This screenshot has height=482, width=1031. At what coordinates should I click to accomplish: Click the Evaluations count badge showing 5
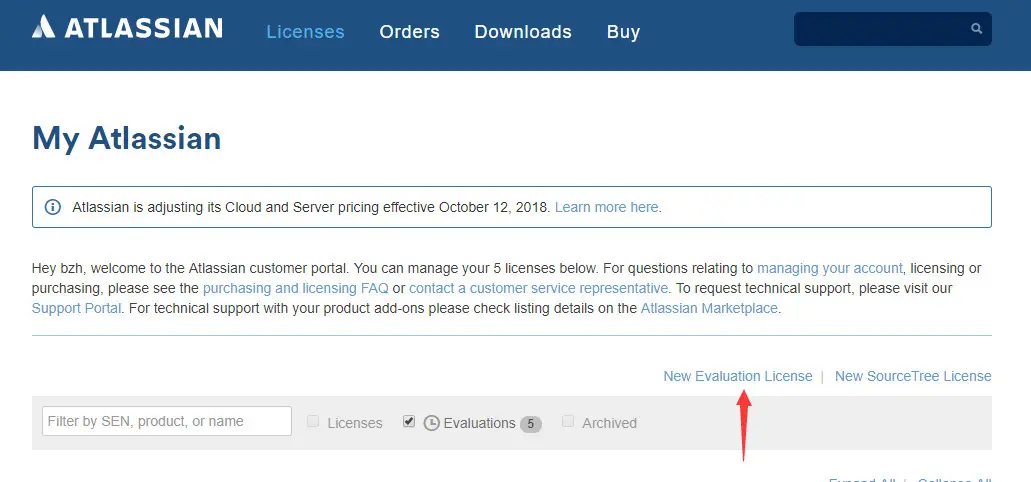531,424
